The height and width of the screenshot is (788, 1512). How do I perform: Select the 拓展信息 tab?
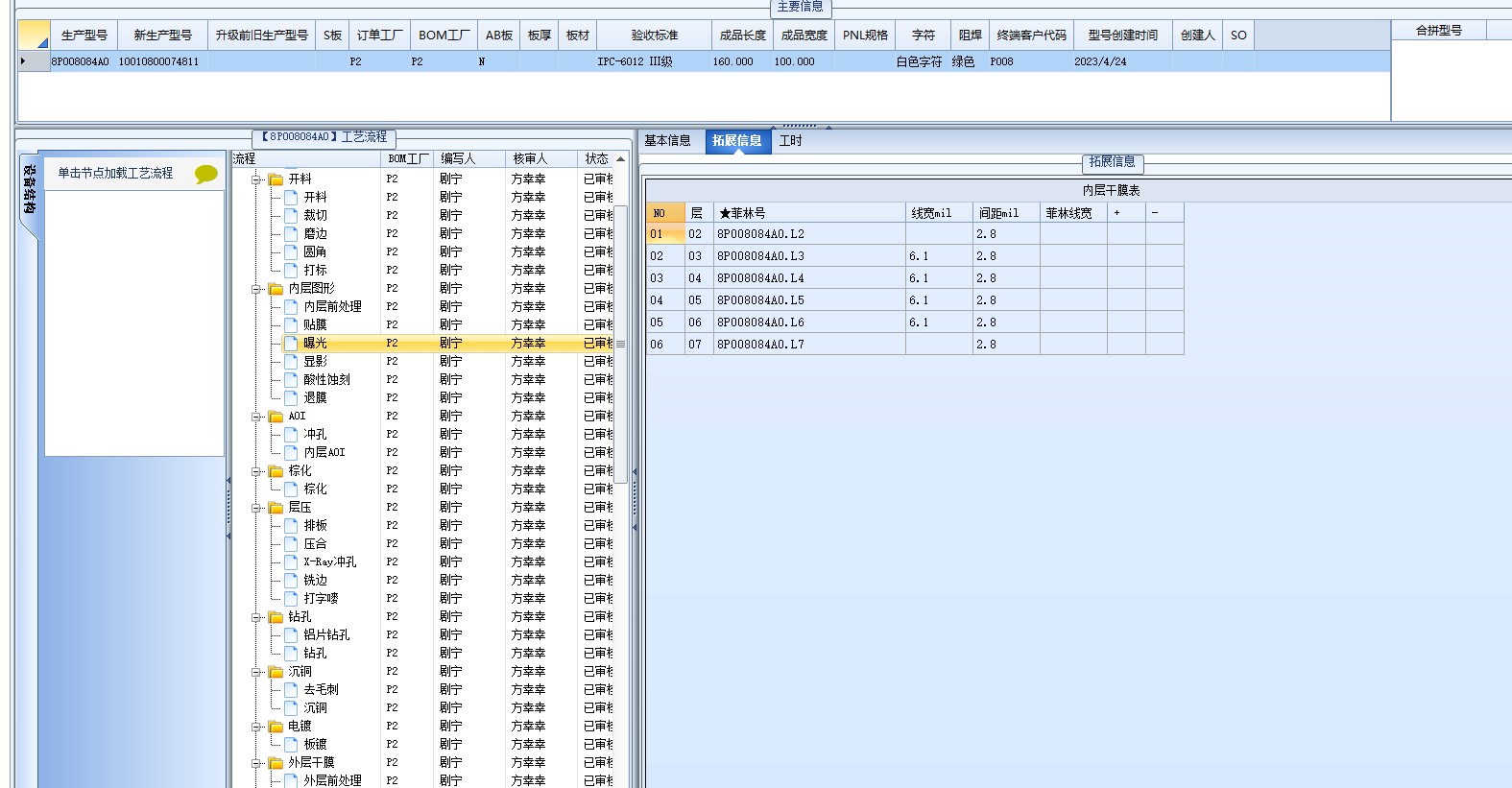point(736,140)
